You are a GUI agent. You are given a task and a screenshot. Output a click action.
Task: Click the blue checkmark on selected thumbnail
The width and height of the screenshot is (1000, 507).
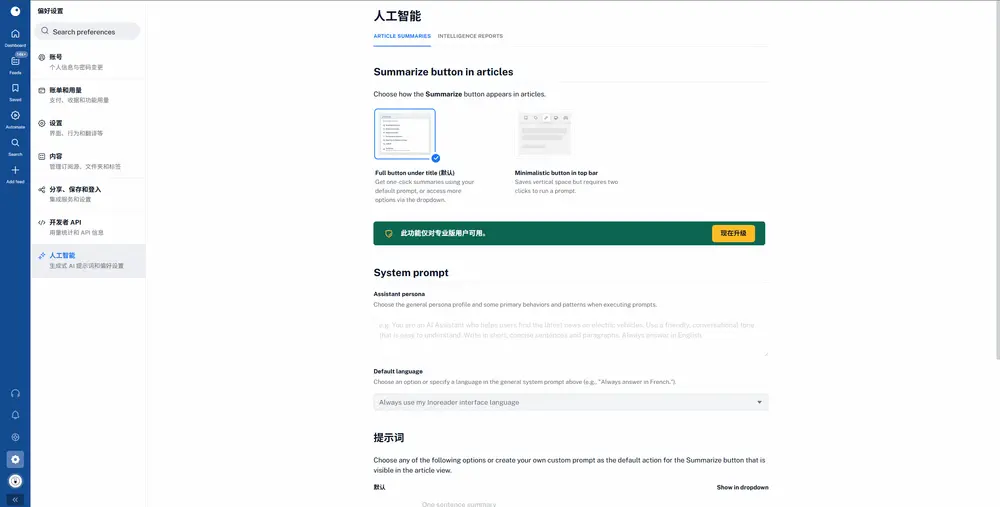tap(436, 158)
